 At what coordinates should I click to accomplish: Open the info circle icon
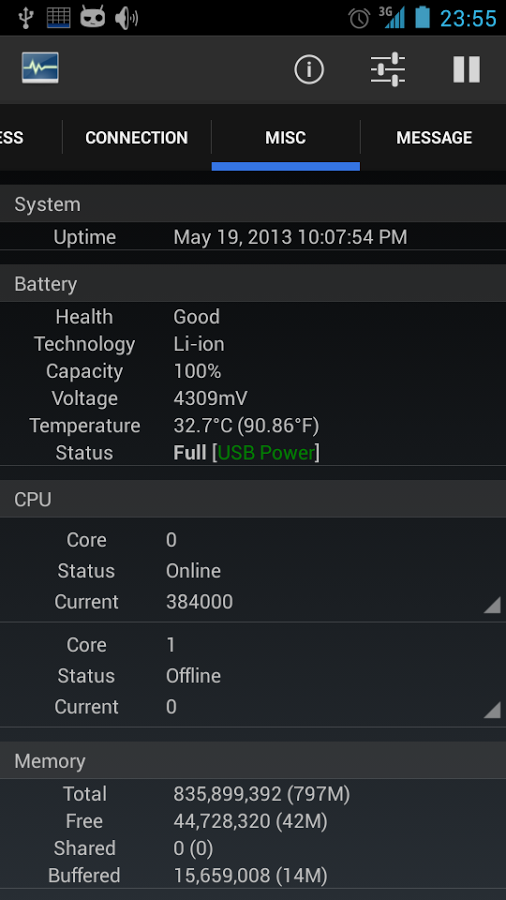309,69
